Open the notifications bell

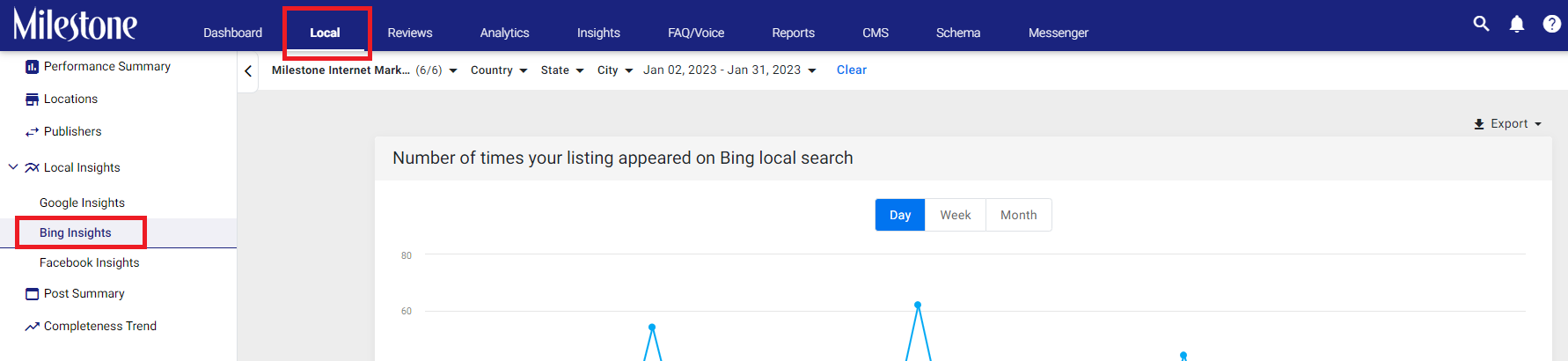click(x=1517, y=25)
